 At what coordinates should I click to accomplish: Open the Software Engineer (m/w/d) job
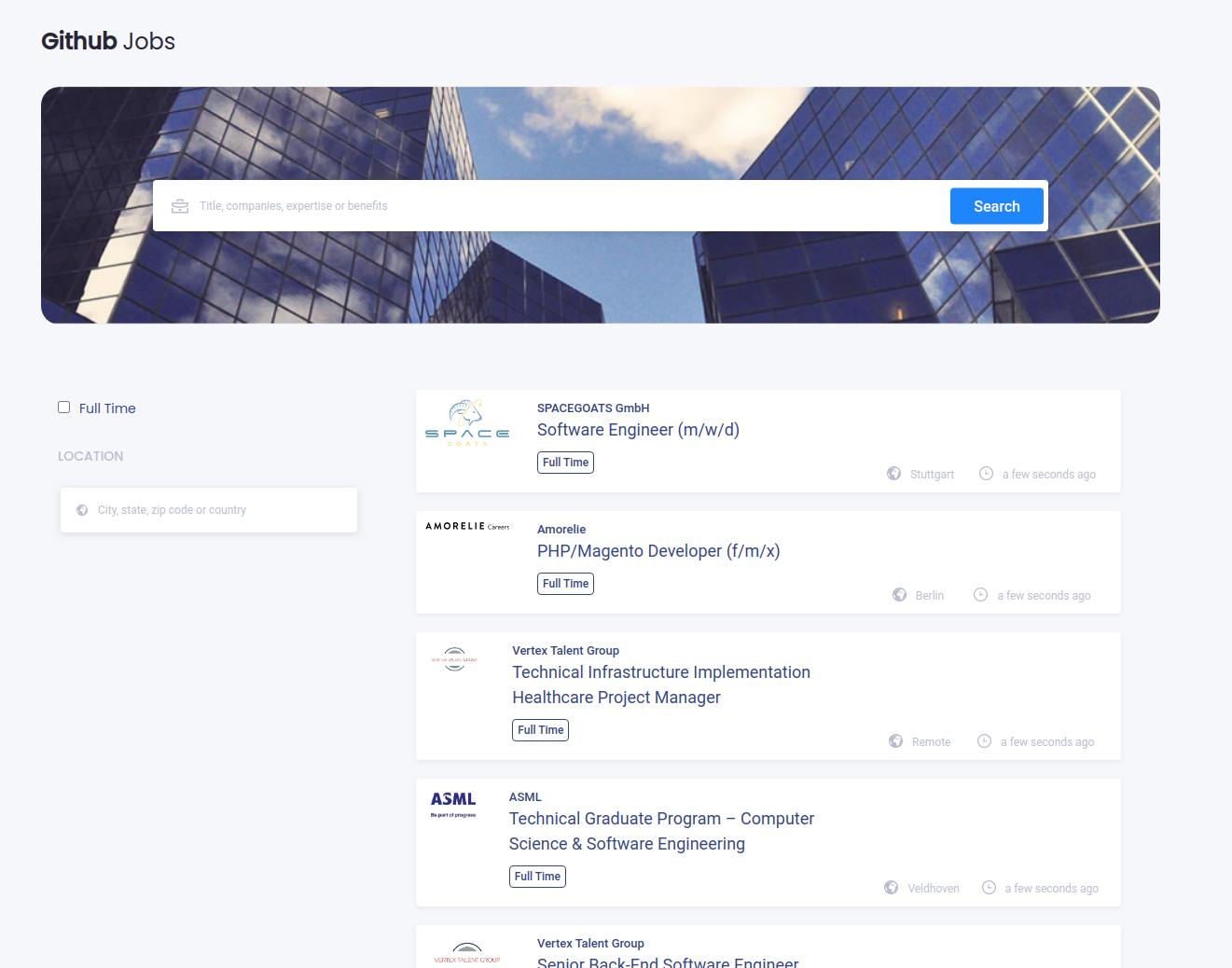point(638,430)
